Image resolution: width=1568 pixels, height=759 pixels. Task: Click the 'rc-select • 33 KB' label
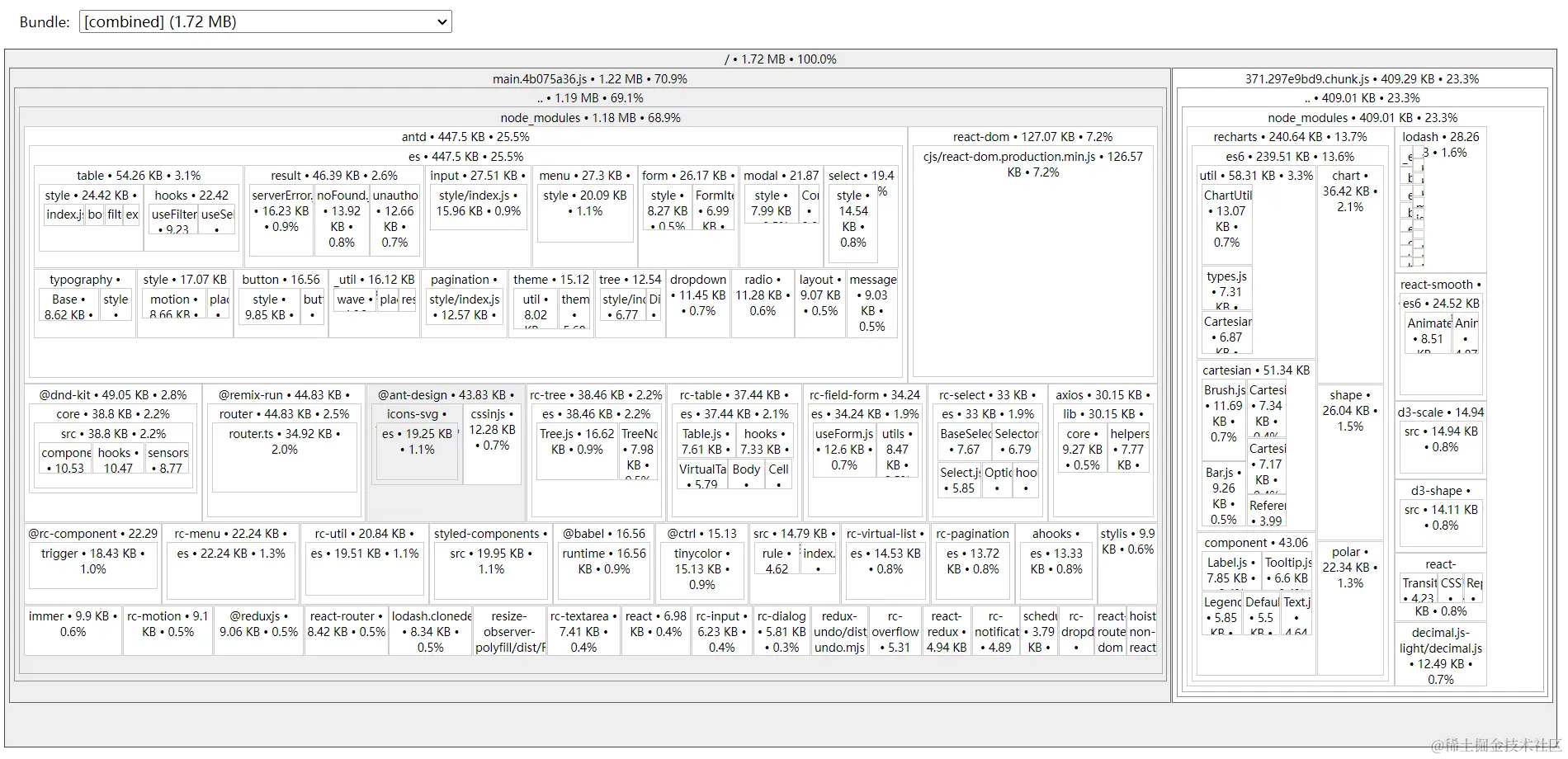click(x=987, y=395)
